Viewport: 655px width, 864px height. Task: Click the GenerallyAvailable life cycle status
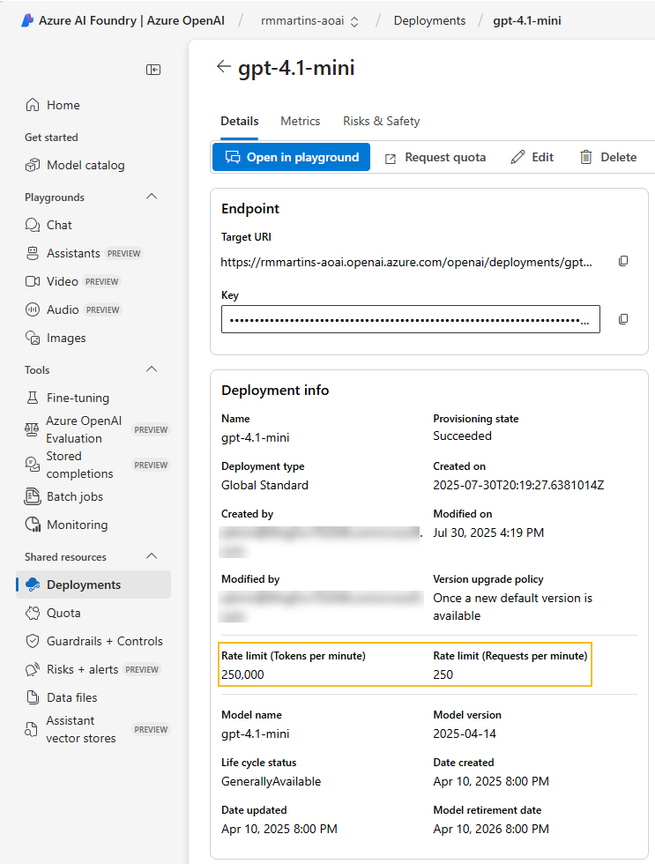tap(271, 781)
